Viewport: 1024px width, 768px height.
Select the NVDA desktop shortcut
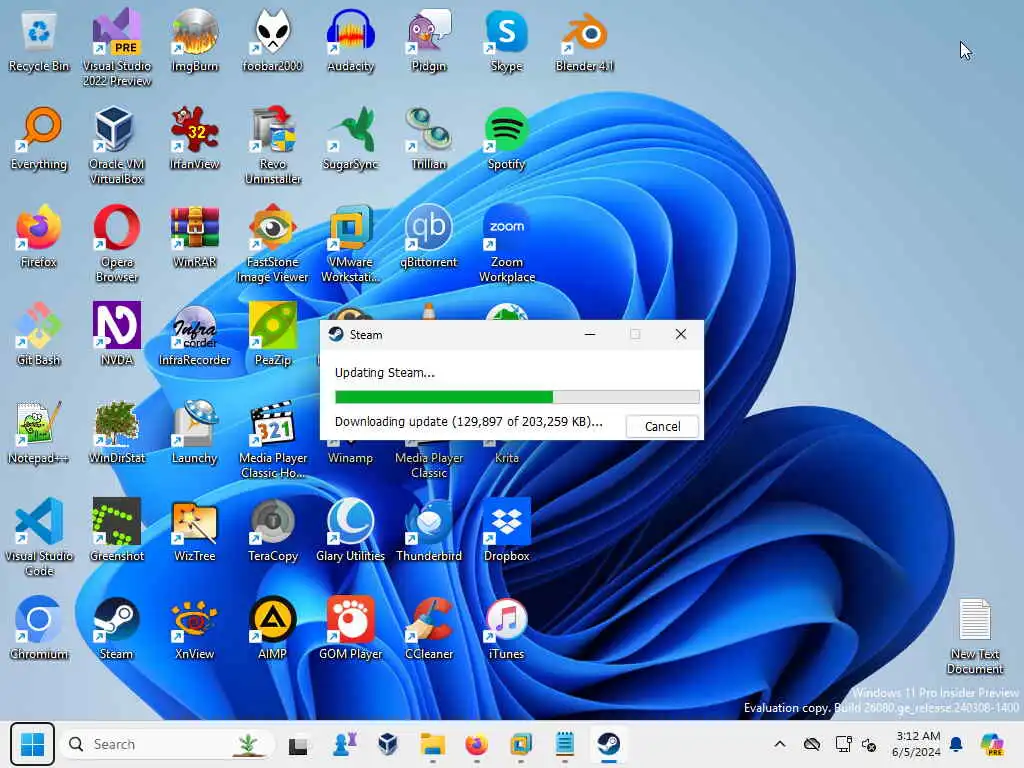point(117,334)
